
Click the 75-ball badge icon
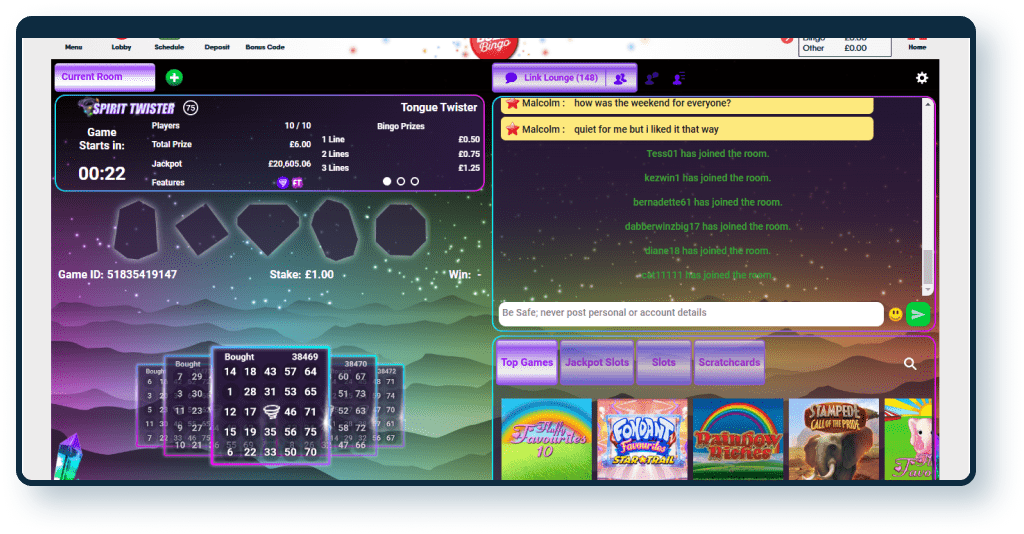(190, 108)
